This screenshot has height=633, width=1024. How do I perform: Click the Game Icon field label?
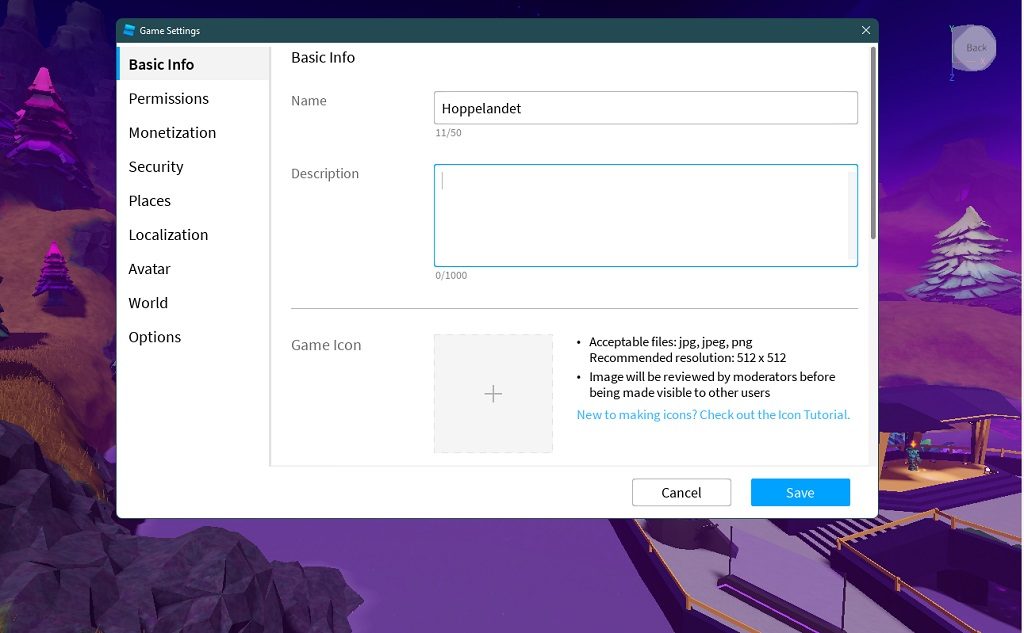click(x=326, y=345)
